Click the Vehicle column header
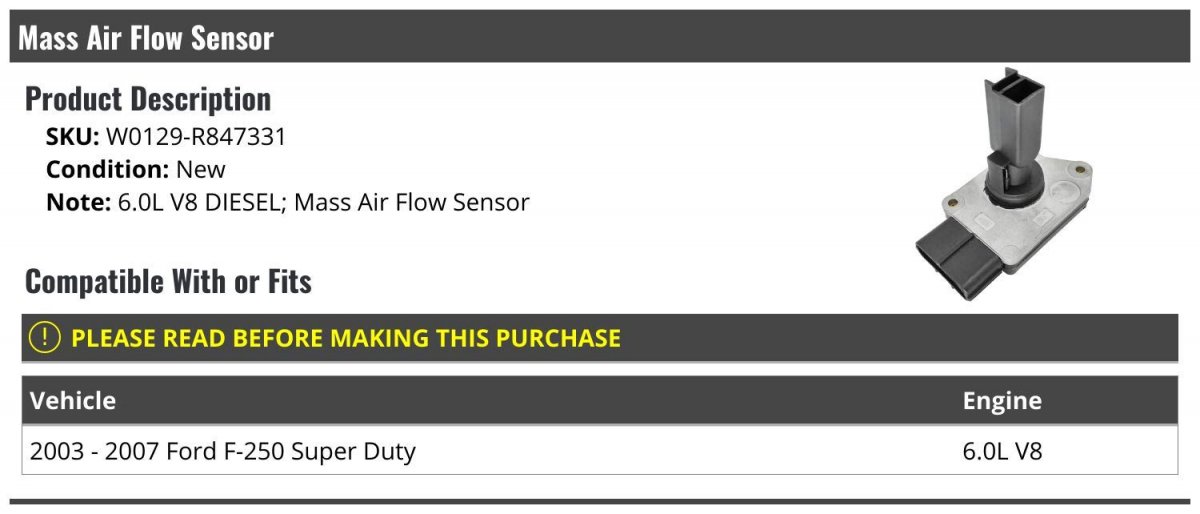The height and width of the screenshot is (514, 1200). [x=73, y=401]
